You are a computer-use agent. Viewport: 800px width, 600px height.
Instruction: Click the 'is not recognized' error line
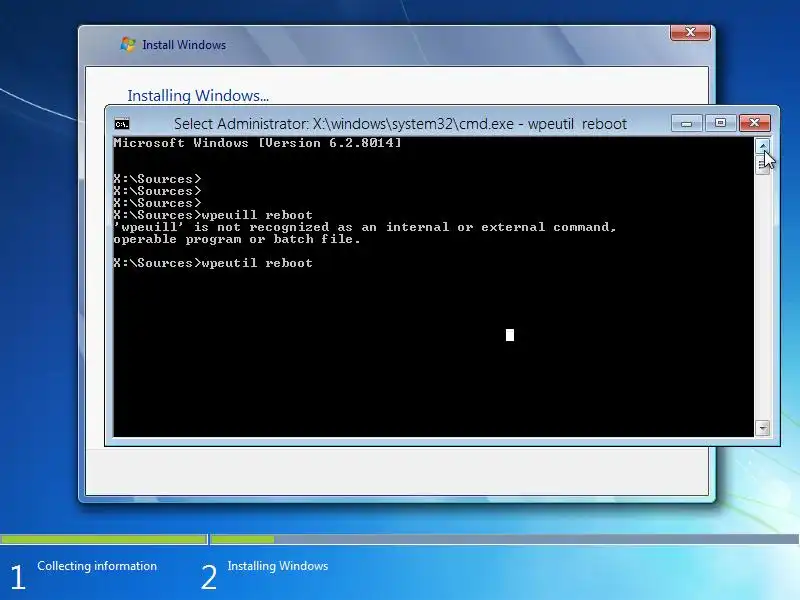tap(365, 227)
